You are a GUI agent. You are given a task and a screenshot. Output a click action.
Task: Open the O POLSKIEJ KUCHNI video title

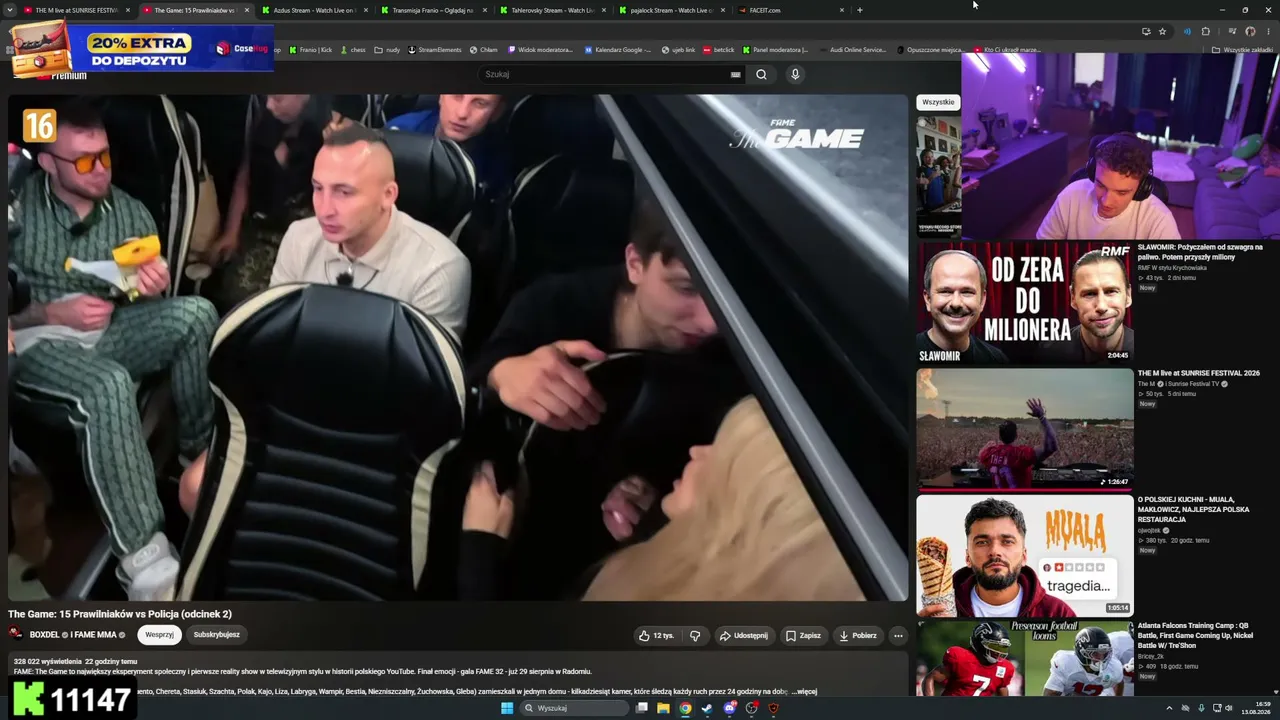1193,510
